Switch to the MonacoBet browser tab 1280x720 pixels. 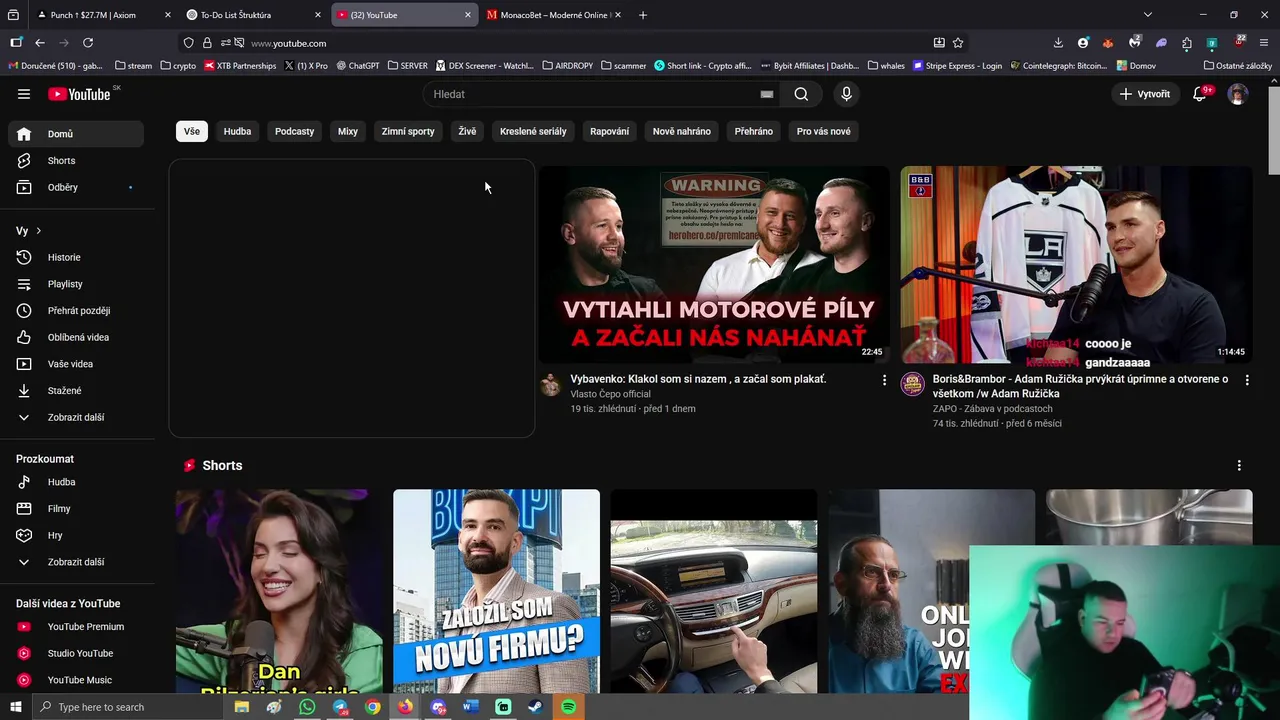click(552, 15)
